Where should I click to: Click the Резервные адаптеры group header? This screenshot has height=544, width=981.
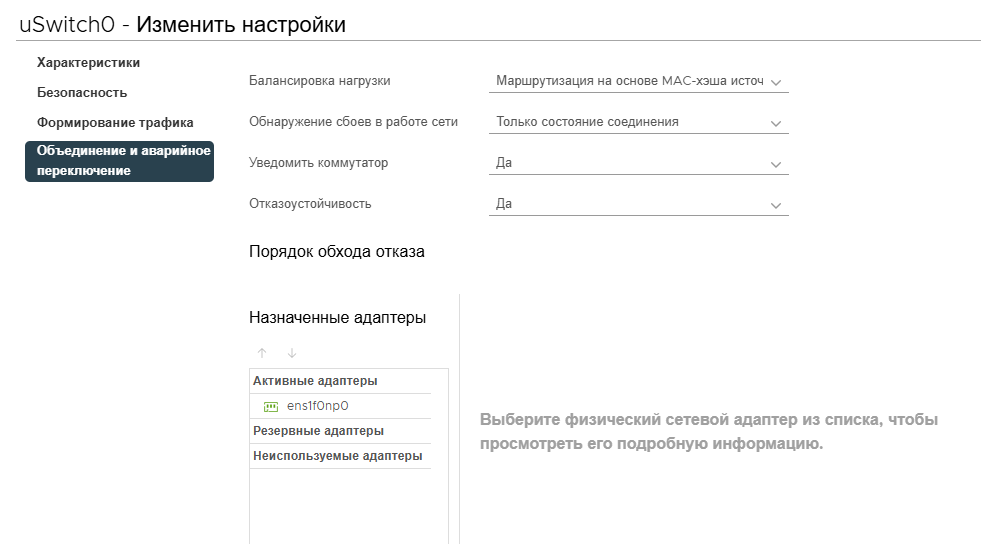click(x=340, y=431)
